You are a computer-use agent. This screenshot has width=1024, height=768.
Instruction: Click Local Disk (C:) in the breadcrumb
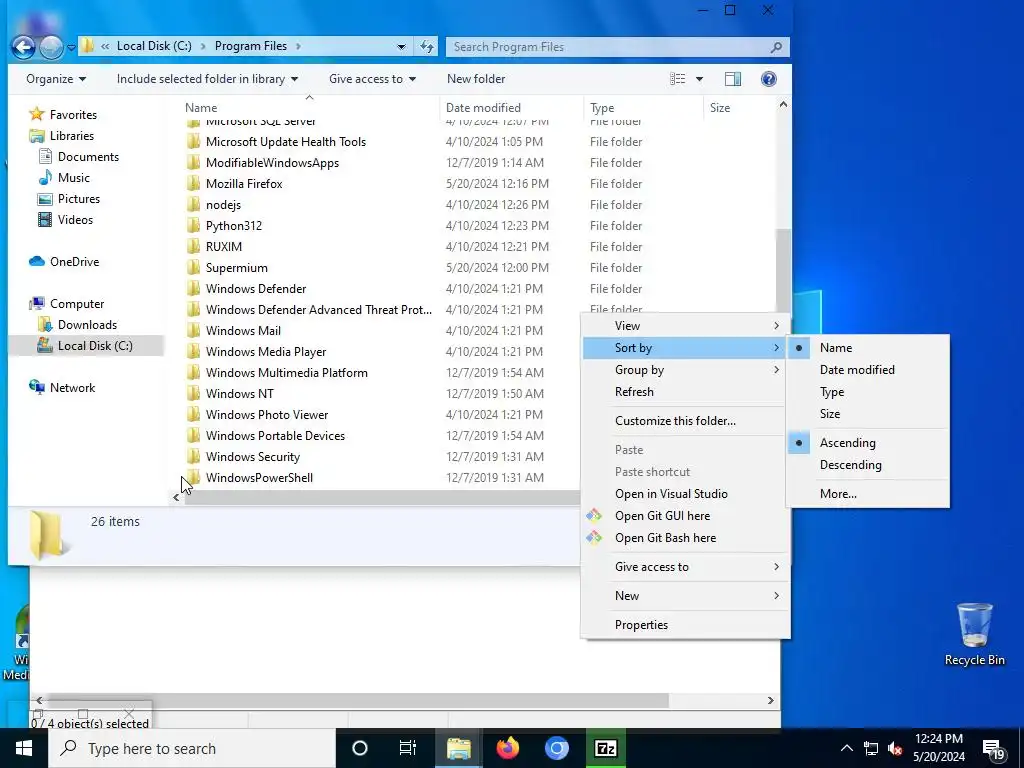pos(154,46)
